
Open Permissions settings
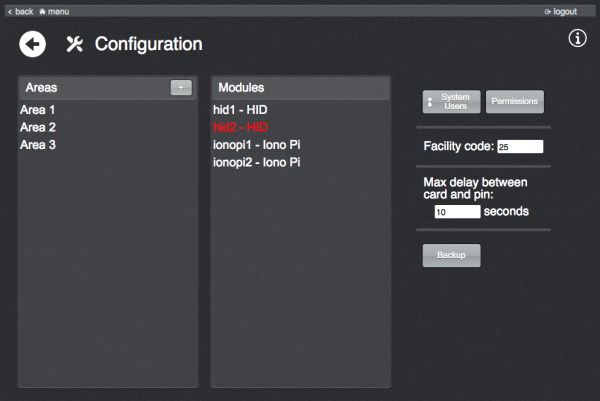point(515,101)
